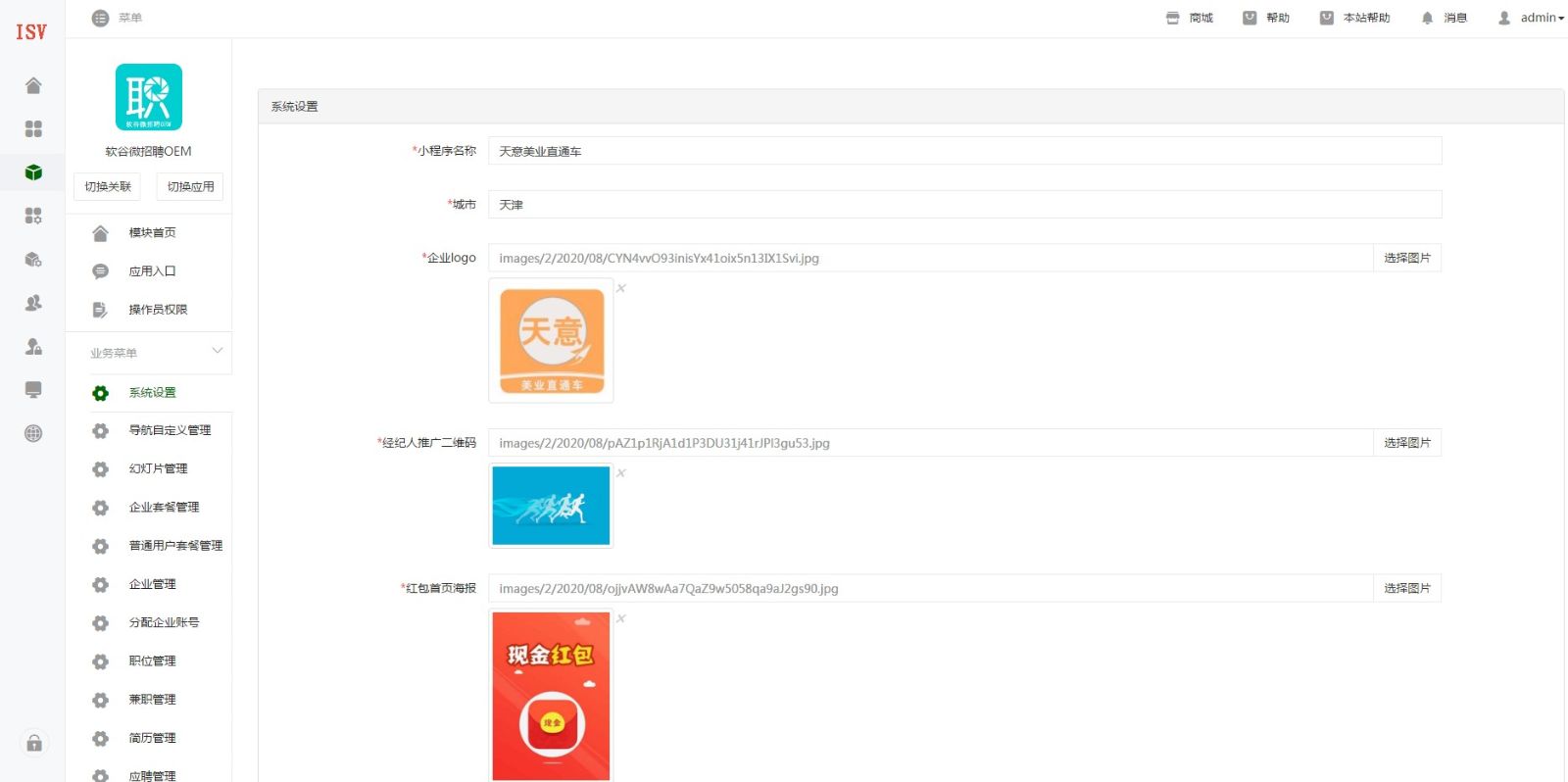
Task: Select 企业管理 in business menu
Action: [x=153, y=584]
